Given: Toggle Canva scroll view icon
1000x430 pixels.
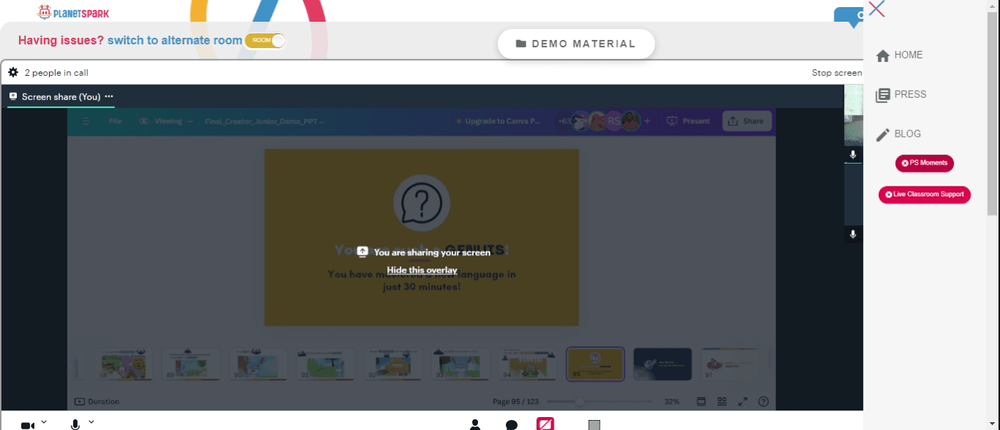Looking at the screenshot, I should [701, 402].
